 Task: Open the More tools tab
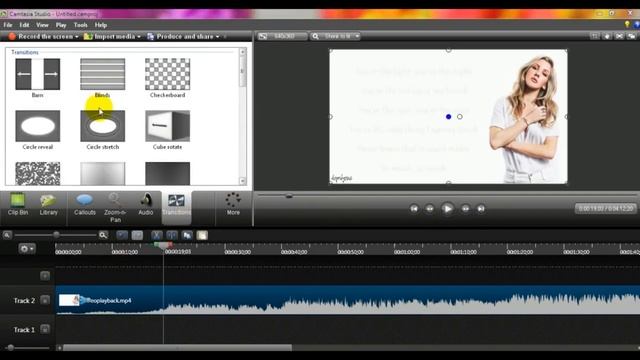233,204
